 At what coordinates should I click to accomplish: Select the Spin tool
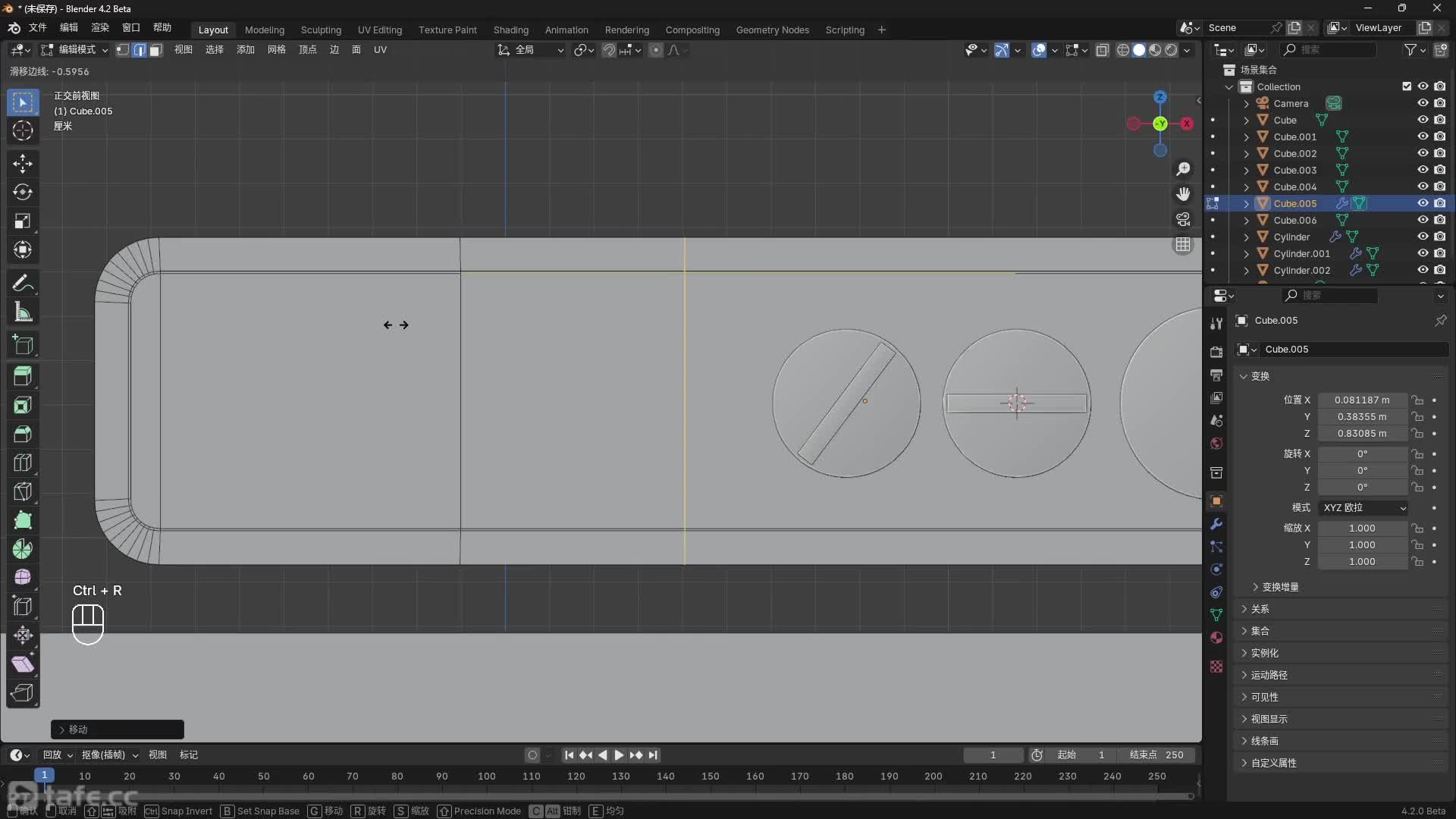coord(23,550)
